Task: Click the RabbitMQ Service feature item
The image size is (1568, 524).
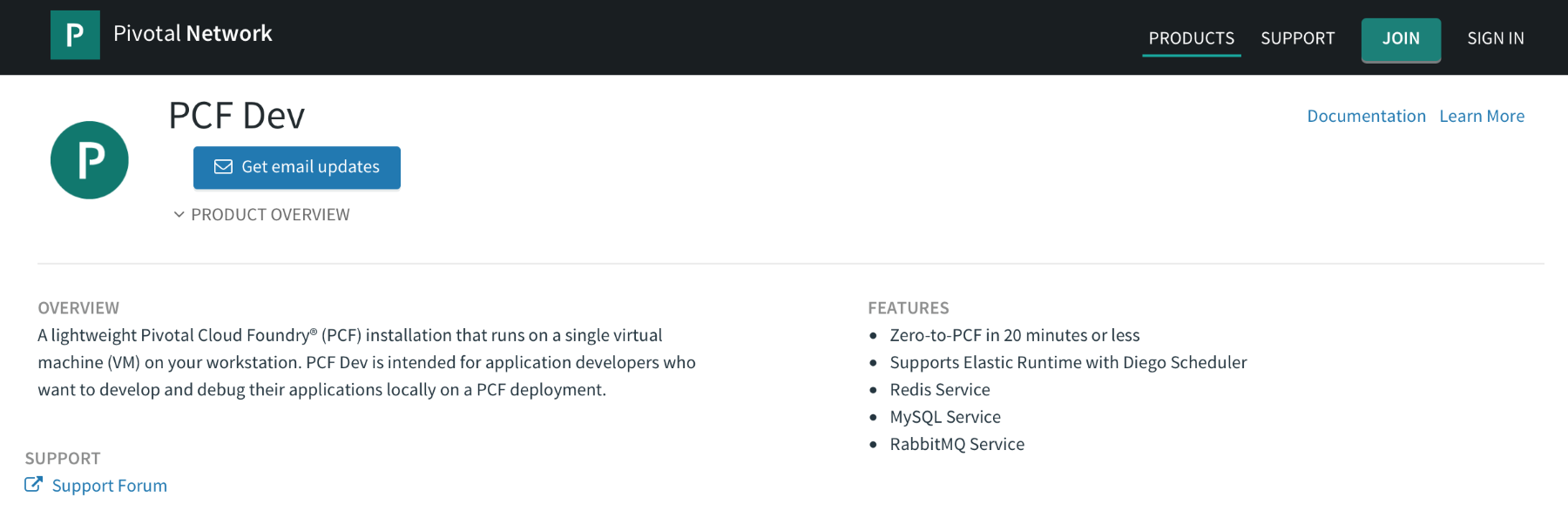Action: (x=957, y=444)
